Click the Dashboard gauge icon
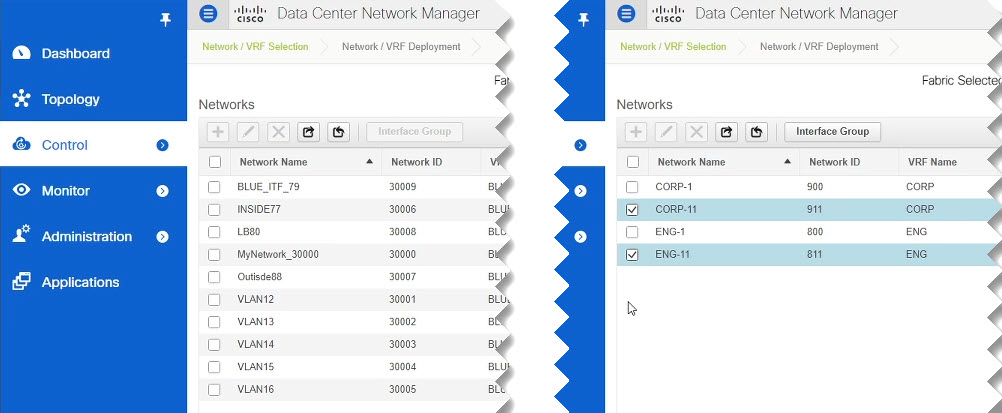The image size is (1002, 413). point(21,53)
